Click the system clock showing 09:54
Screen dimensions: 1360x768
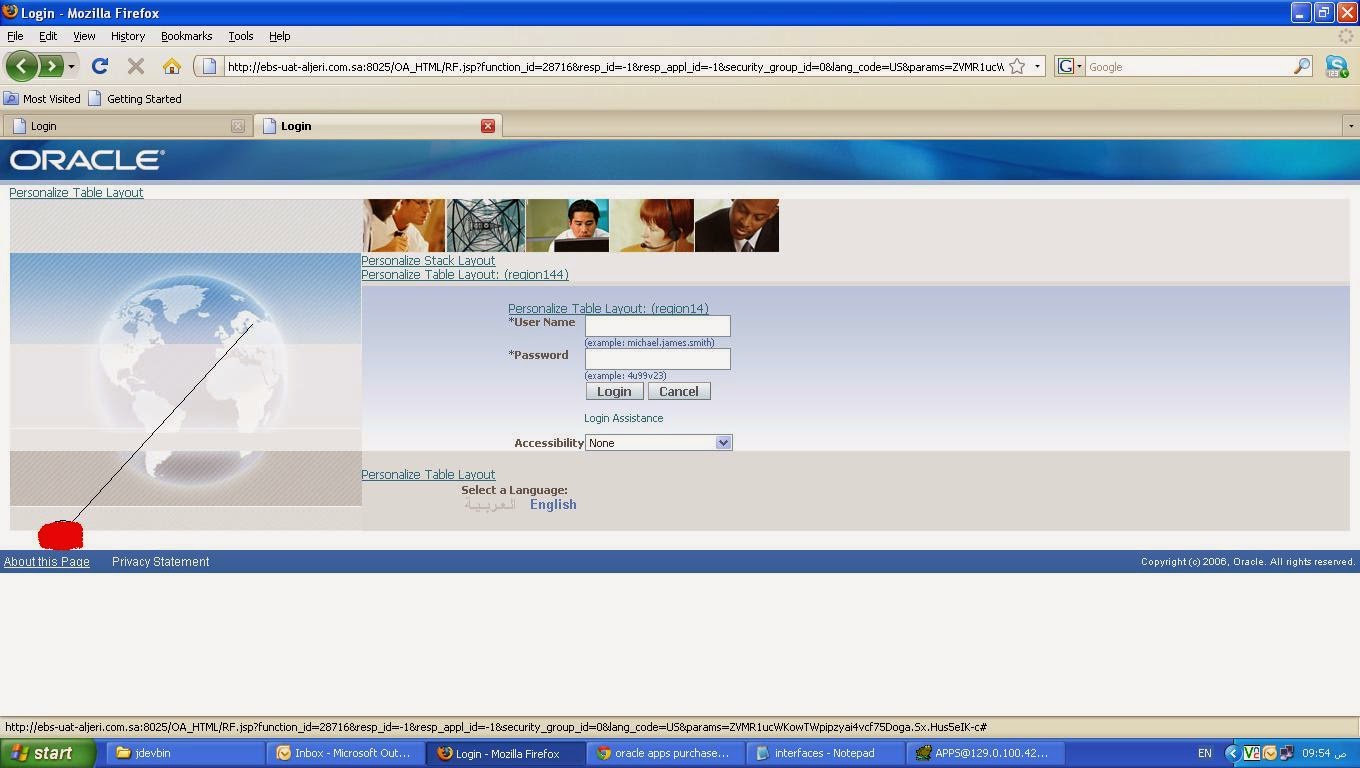[1323, 753]
